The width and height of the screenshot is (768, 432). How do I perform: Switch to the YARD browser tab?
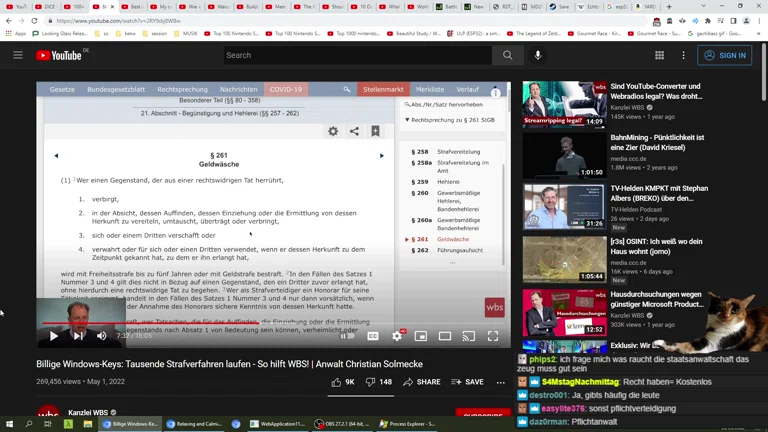pos(646,6)
